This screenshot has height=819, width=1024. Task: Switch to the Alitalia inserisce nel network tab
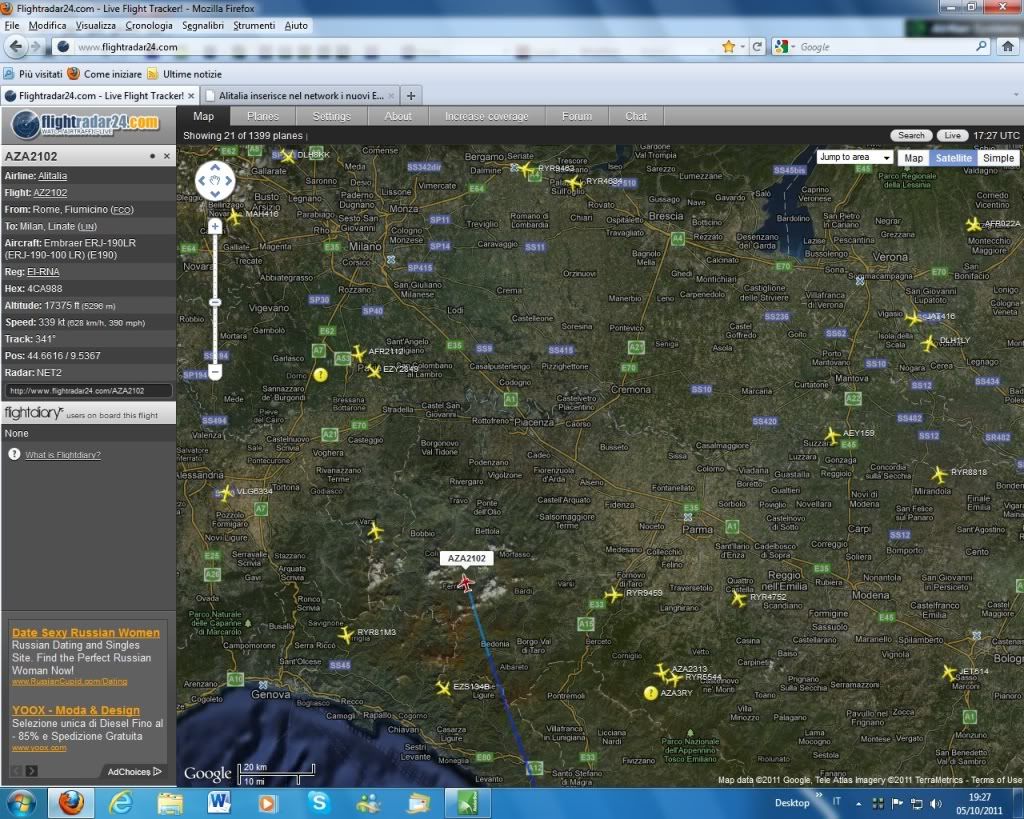300,95
